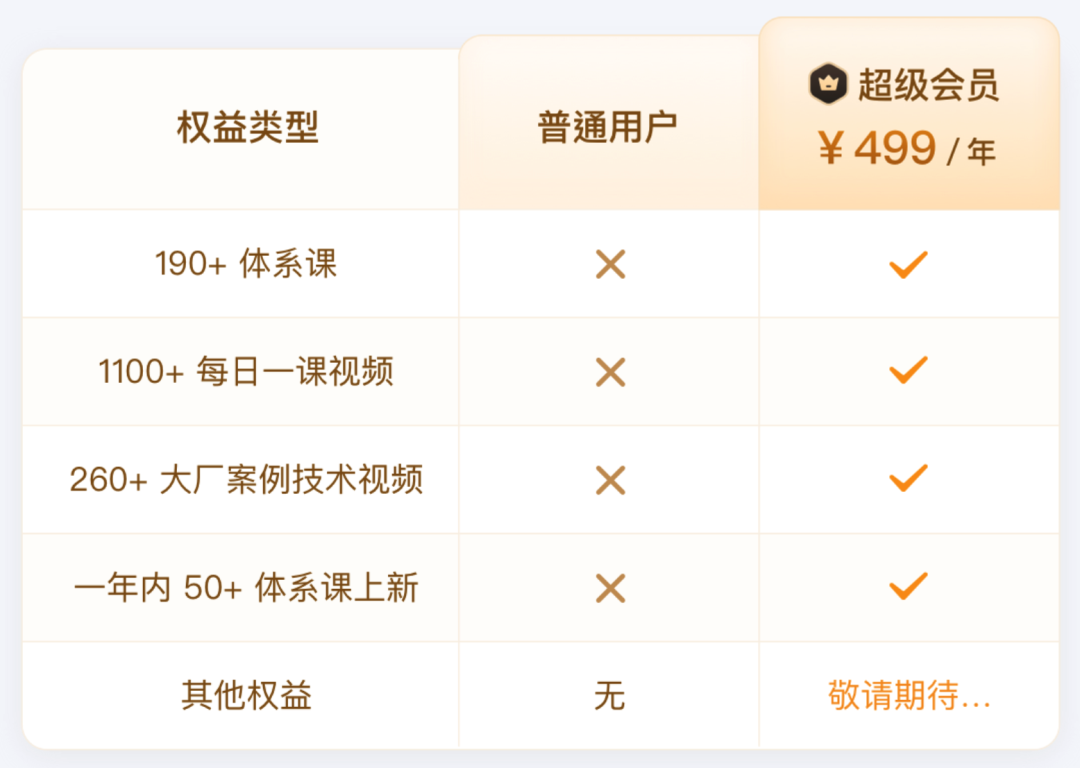Click the checkmark for 190+ 体系课
The height and width of the screenshot is (768, 1080).
point(908,264)
